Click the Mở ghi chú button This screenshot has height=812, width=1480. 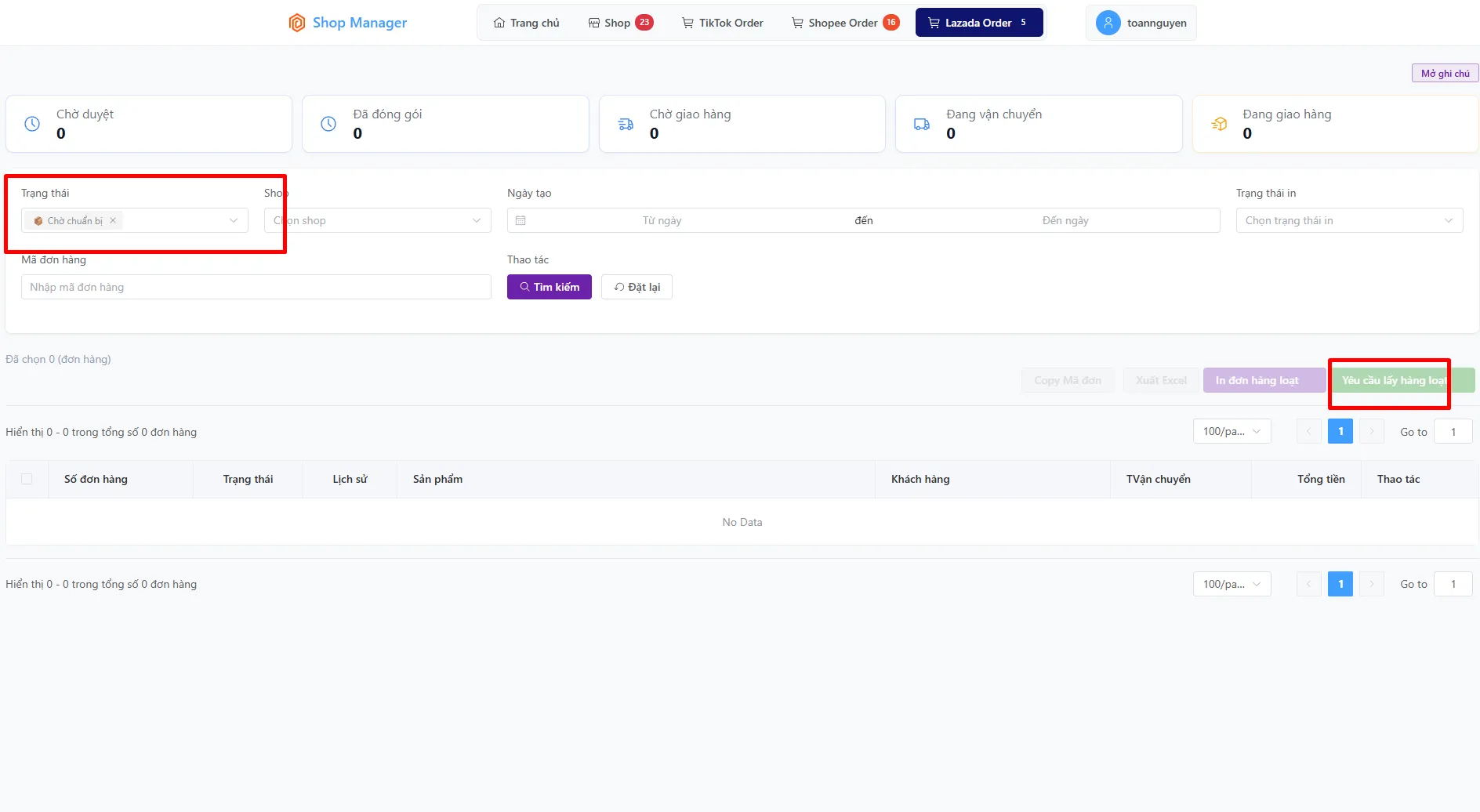click(x=1445, y=73)
